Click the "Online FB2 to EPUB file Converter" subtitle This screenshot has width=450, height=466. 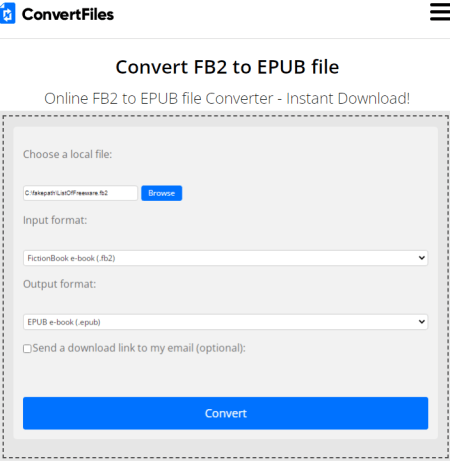coord(159,99)
